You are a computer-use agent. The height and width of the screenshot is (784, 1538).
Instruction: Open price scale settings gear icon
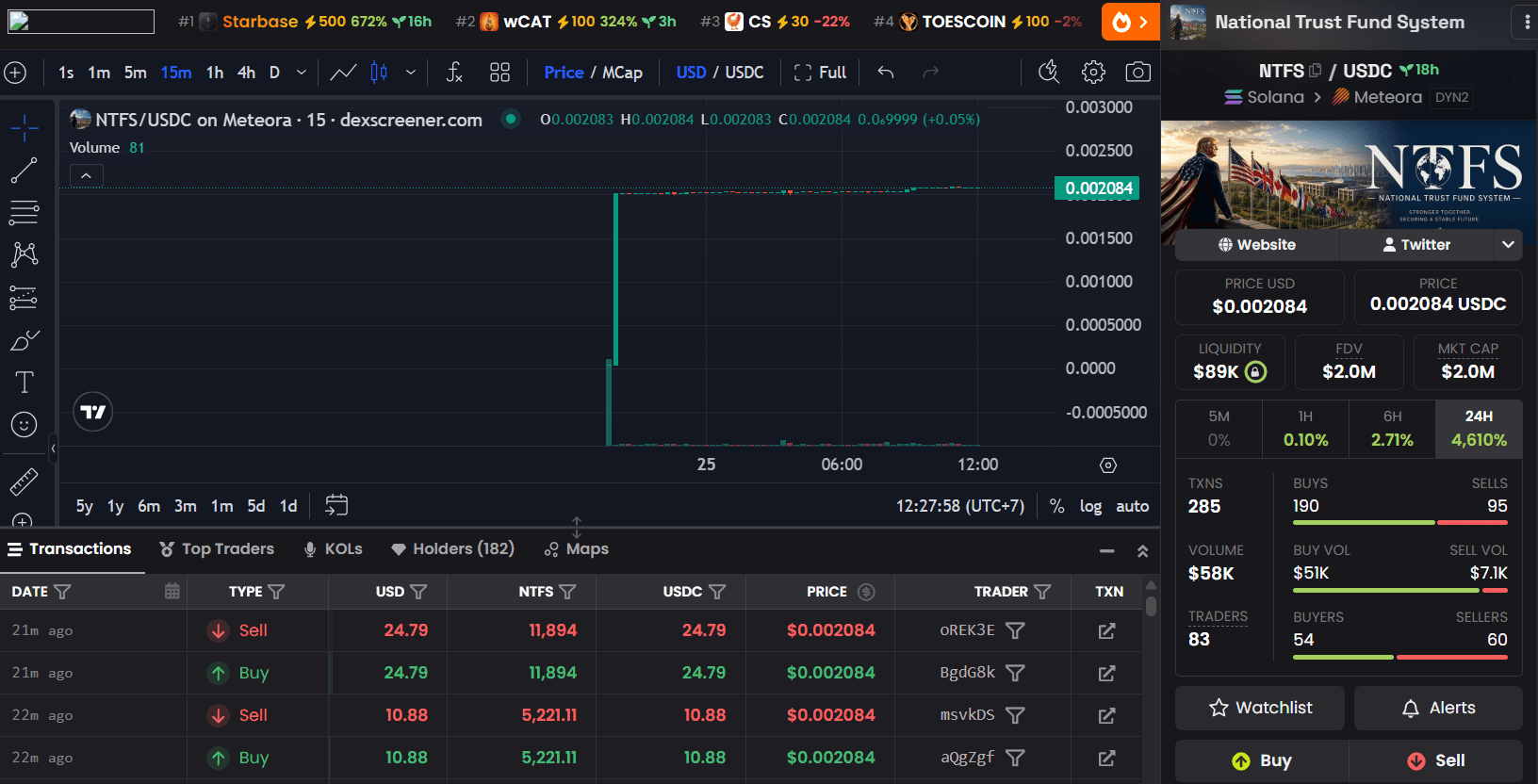[1108, 465]
